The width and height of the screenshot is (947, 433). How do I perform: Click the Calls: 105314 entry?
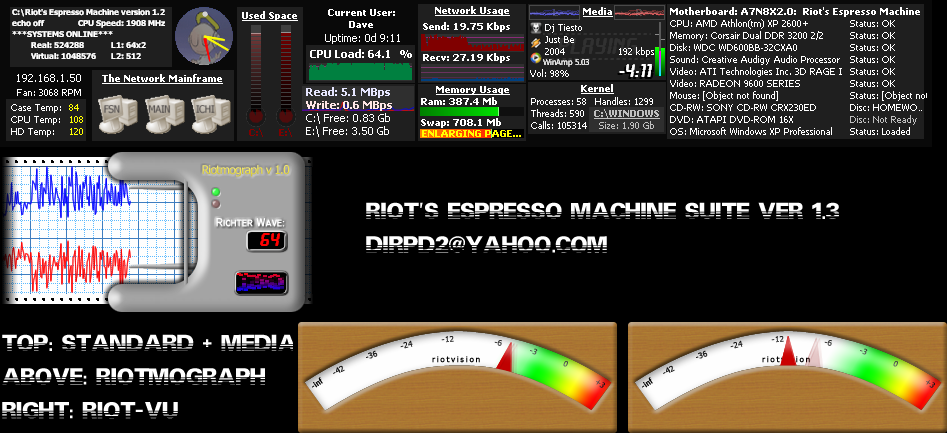(559, 126)
